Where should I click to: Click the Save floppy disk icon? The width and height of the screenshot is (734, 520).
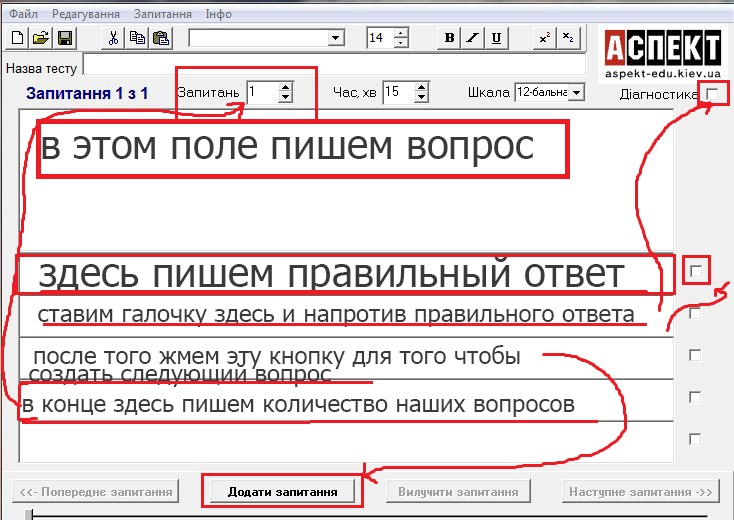(65, 38)
